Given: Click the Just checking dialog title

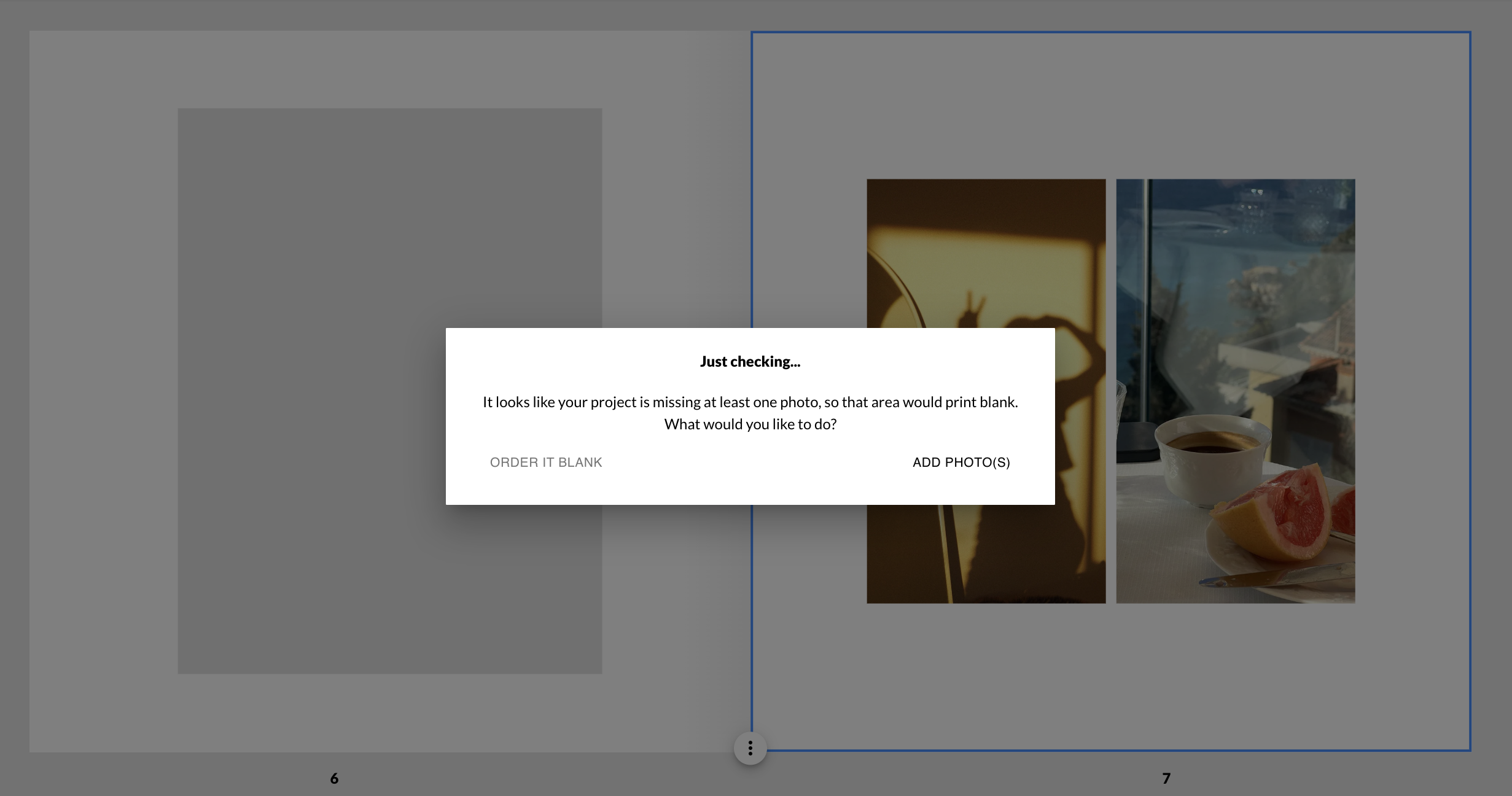Looking at the screenshot, I should point(750,362).
